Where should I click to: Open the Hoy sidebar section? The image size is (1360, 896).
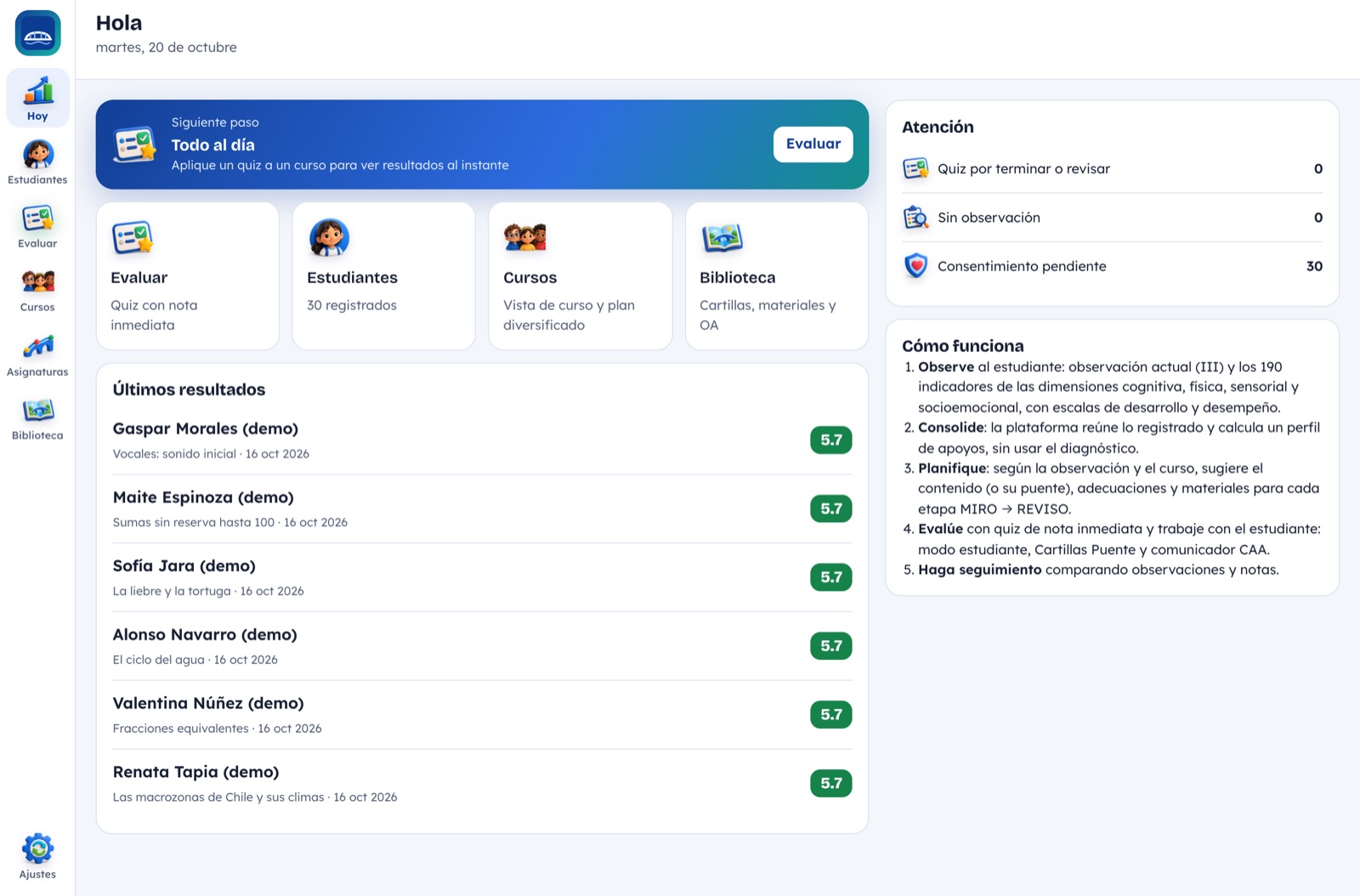(37, 98)
